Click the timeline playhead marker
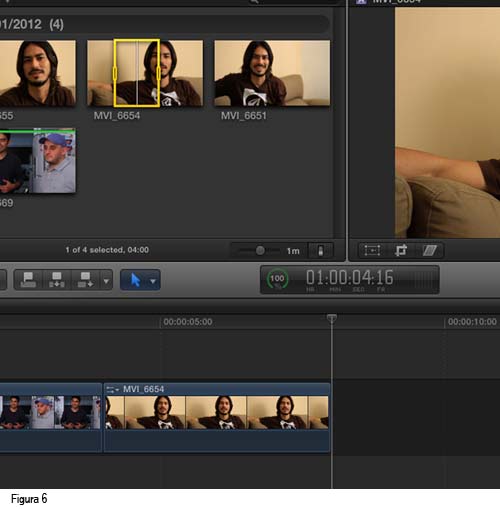500x509 pixels. pyautogui.click(x=331, y=318)
